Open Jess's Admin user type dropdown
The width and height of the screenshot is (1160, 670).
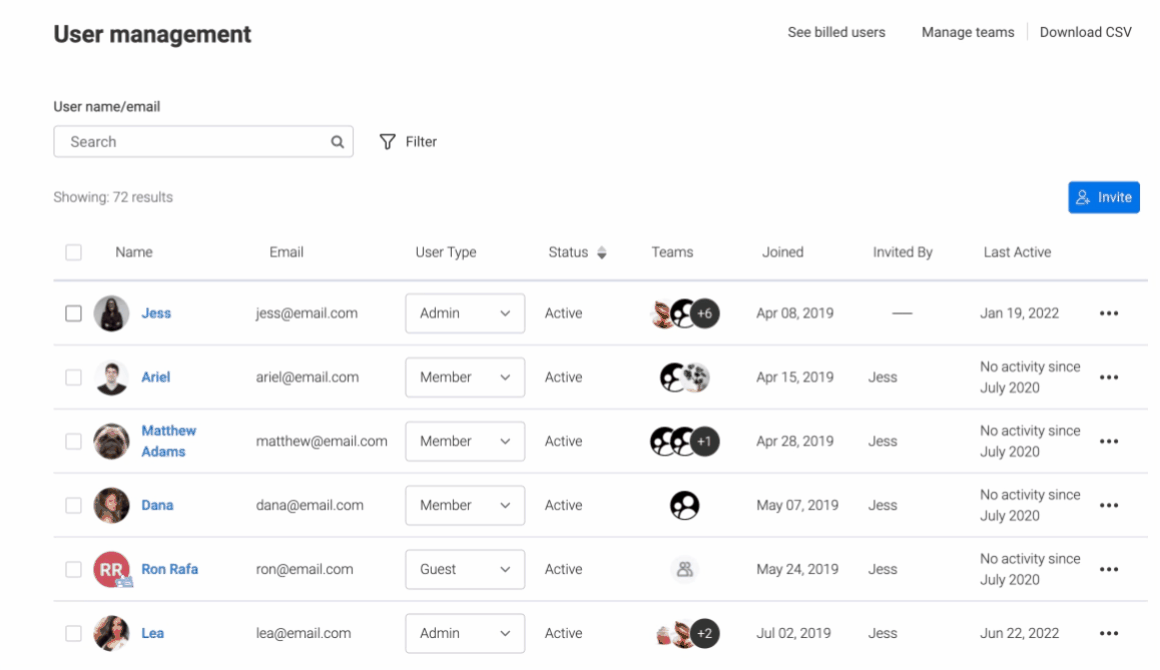(x=465, y=314)
